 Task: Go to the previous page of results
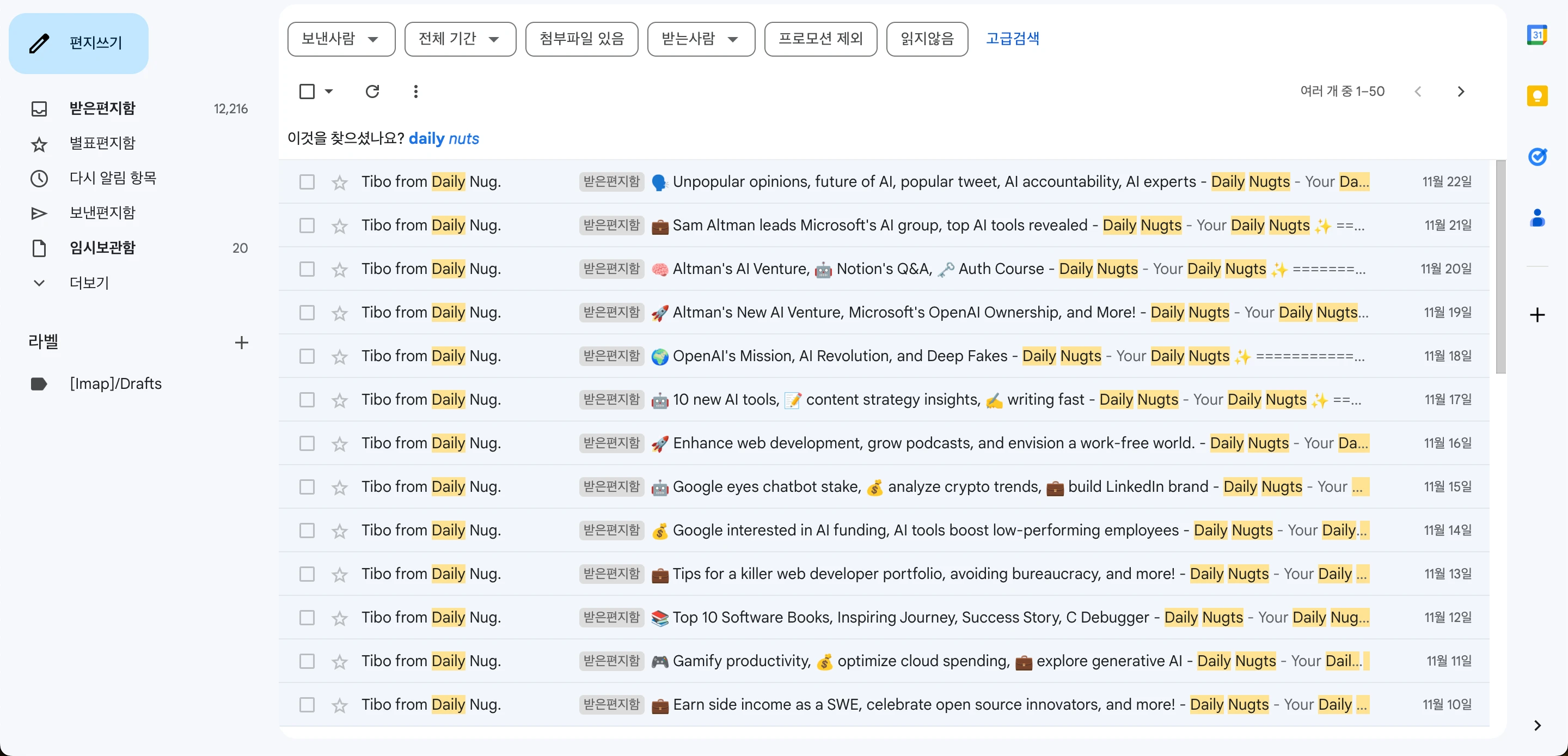coord(1418,92)
